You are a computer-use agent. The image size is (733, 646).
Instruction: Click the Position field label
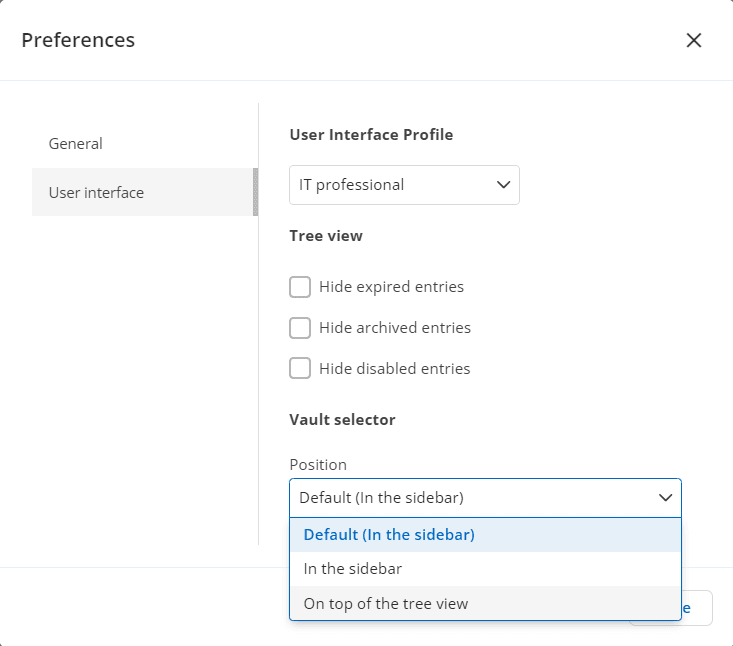pos(318,465)
